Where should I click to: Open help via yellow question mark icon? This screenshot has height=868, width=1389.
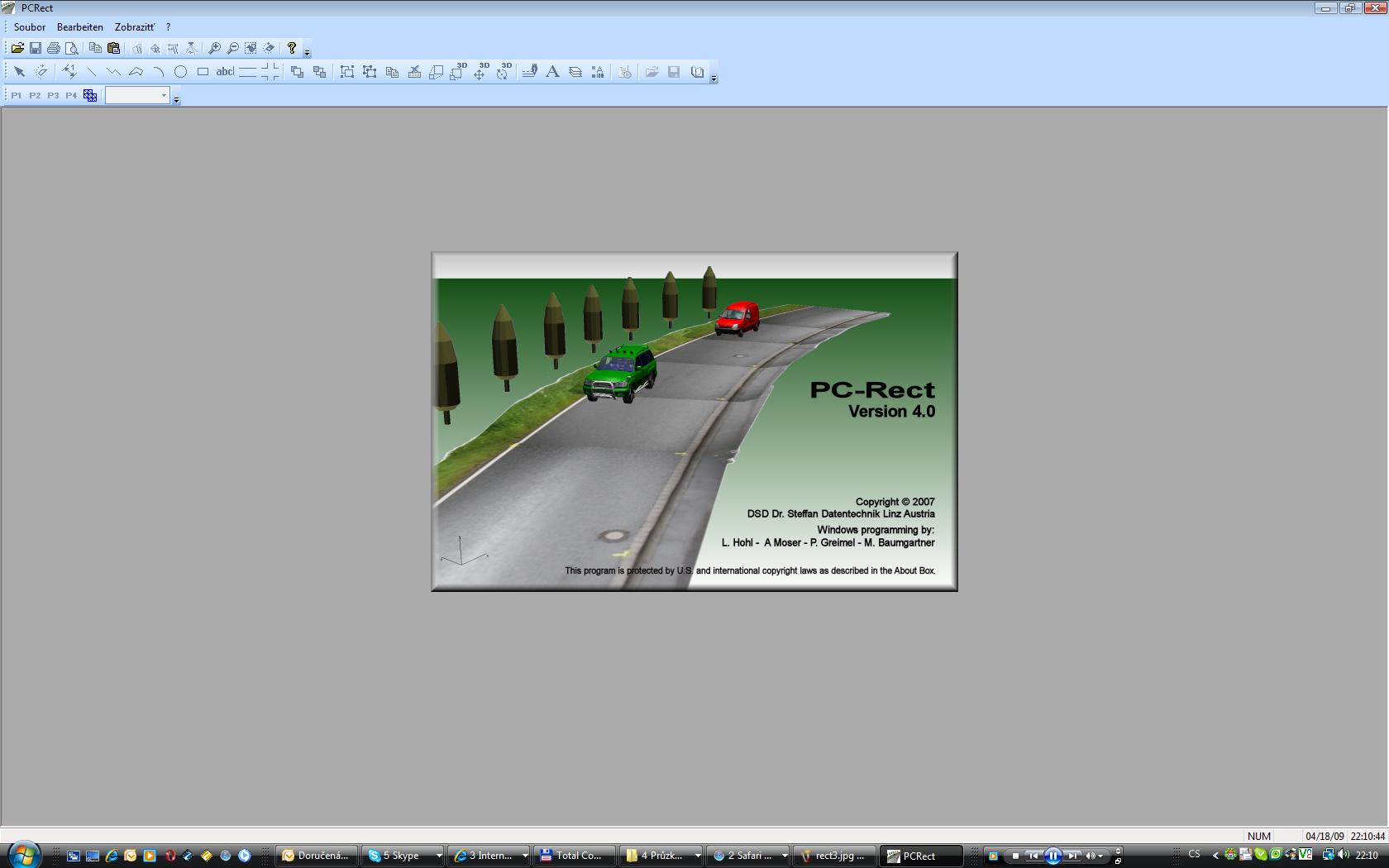click(x=292, y=48)
